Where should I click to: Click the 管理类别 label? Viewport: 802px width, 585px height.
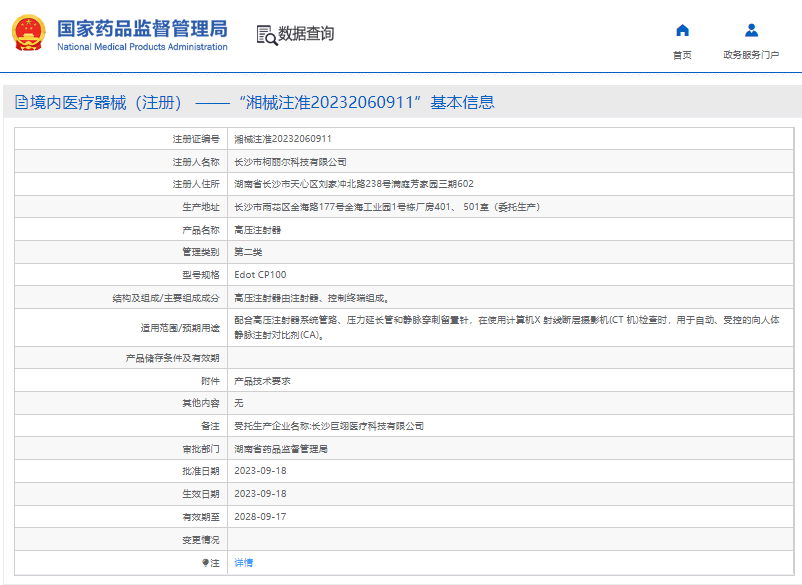201,252
